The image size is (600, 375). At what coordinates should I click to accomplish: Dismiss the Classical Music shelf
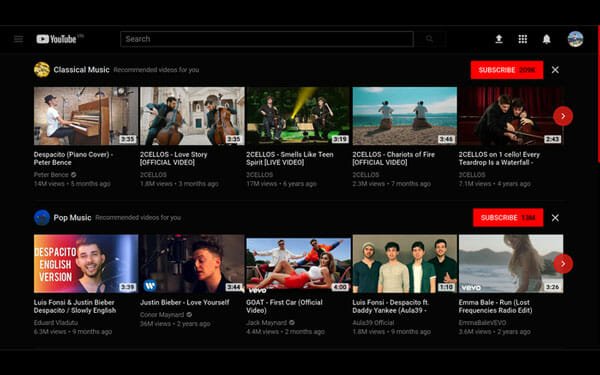(x=555, y=70)
